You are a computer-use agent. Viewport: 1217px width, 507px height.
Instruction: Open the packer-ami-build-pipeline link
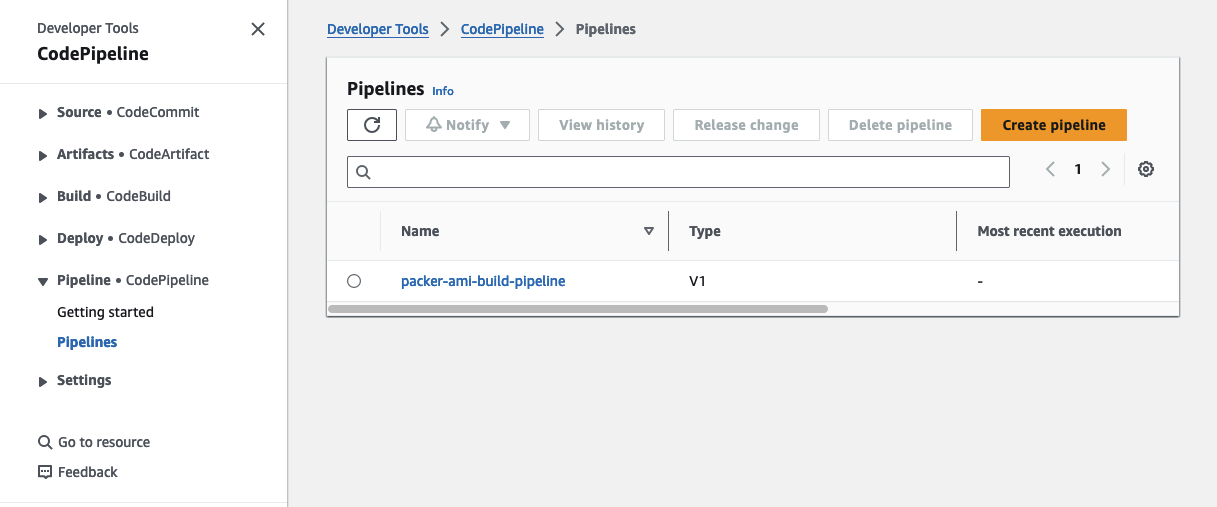[483, 281]
